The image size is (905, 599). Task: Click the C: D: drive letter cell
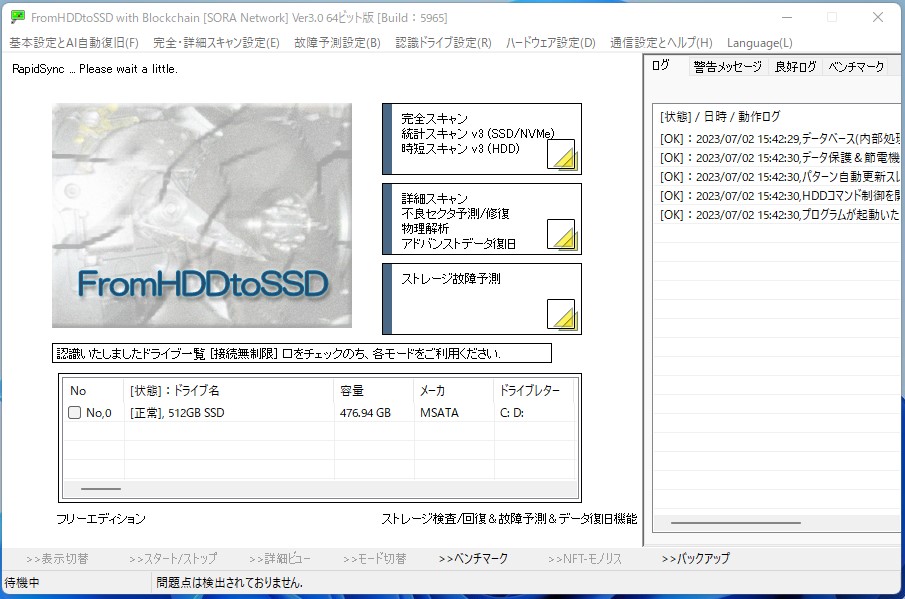(x=512, y=413)
